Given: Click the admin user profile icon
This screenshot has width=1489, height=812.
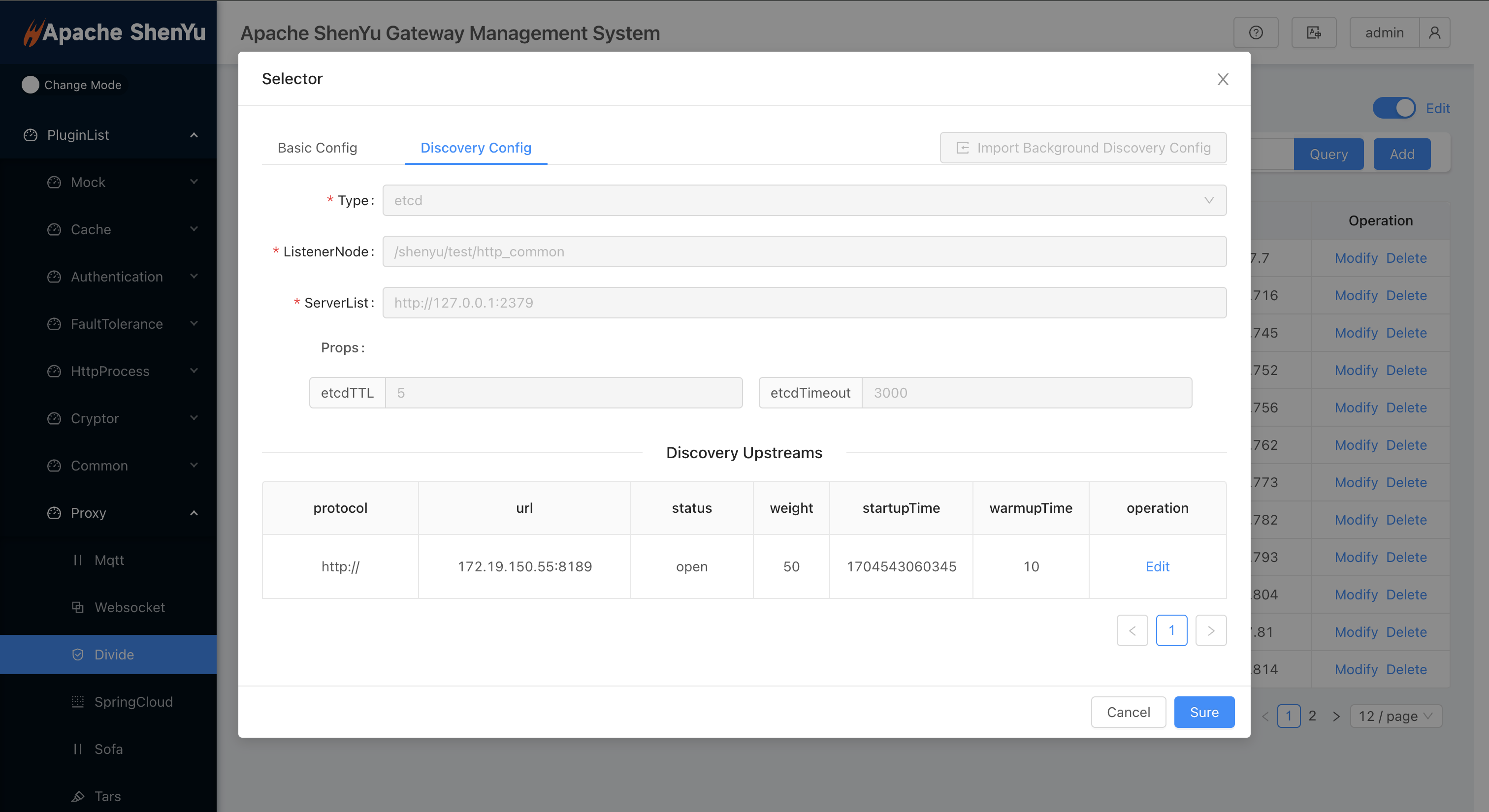Looking at the screenshot, I should [1434, 33].
